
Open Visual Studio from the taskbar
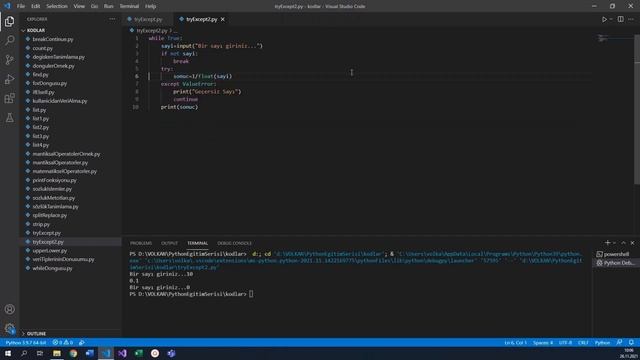pos(122,353)
